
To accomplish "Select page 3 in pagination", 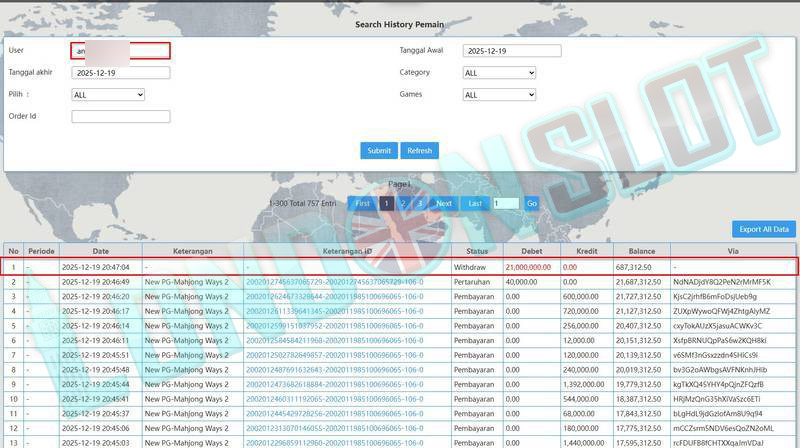I will tap(420, 203).
